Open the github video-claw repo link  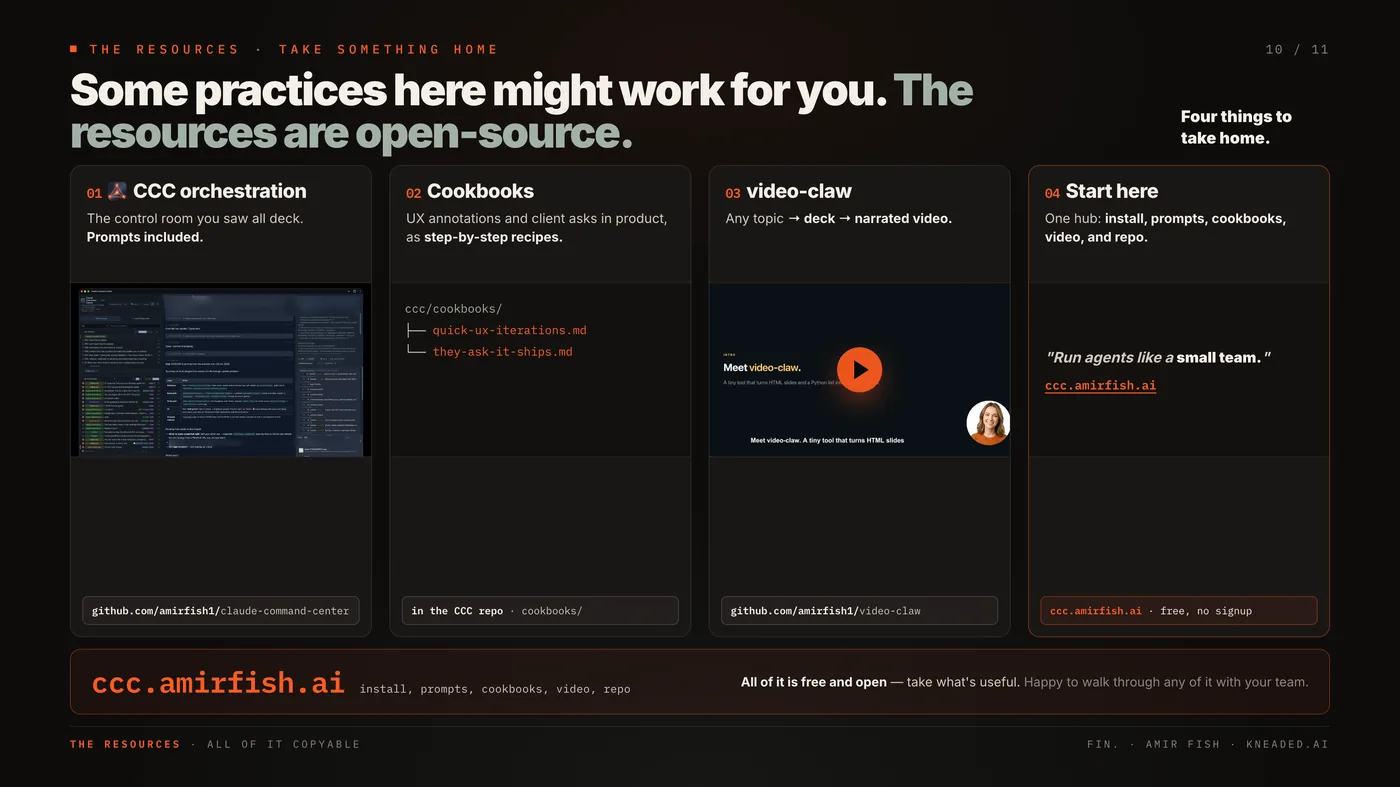click(x=859, y=610)
